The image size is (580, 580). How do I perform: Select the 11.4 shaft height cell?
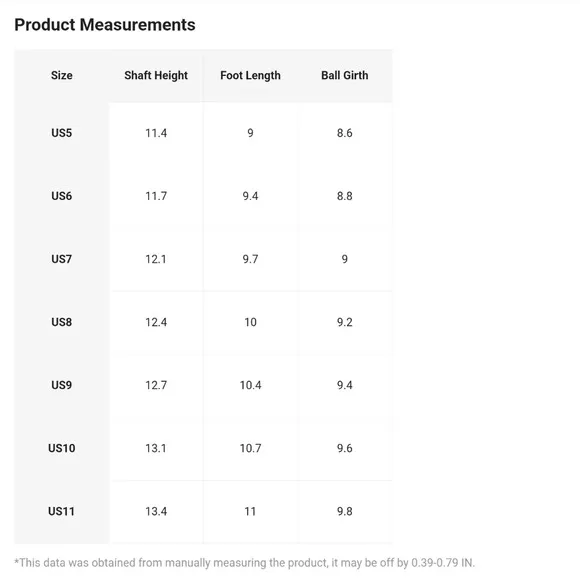tap(156, 133)
